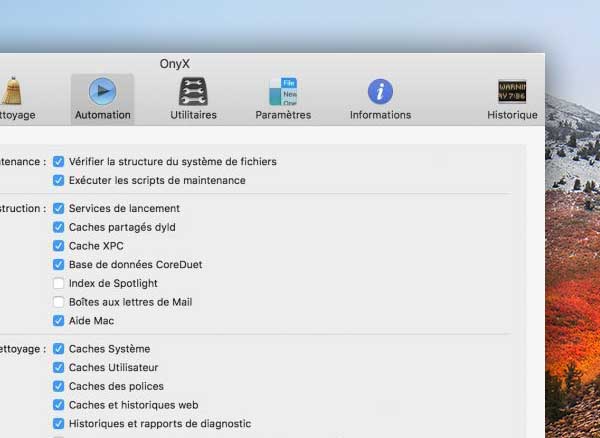This screenshot has width=600, height=438.
Task: Click the OnyX window title
Action: pyautogui.click(x=174, y=64)
